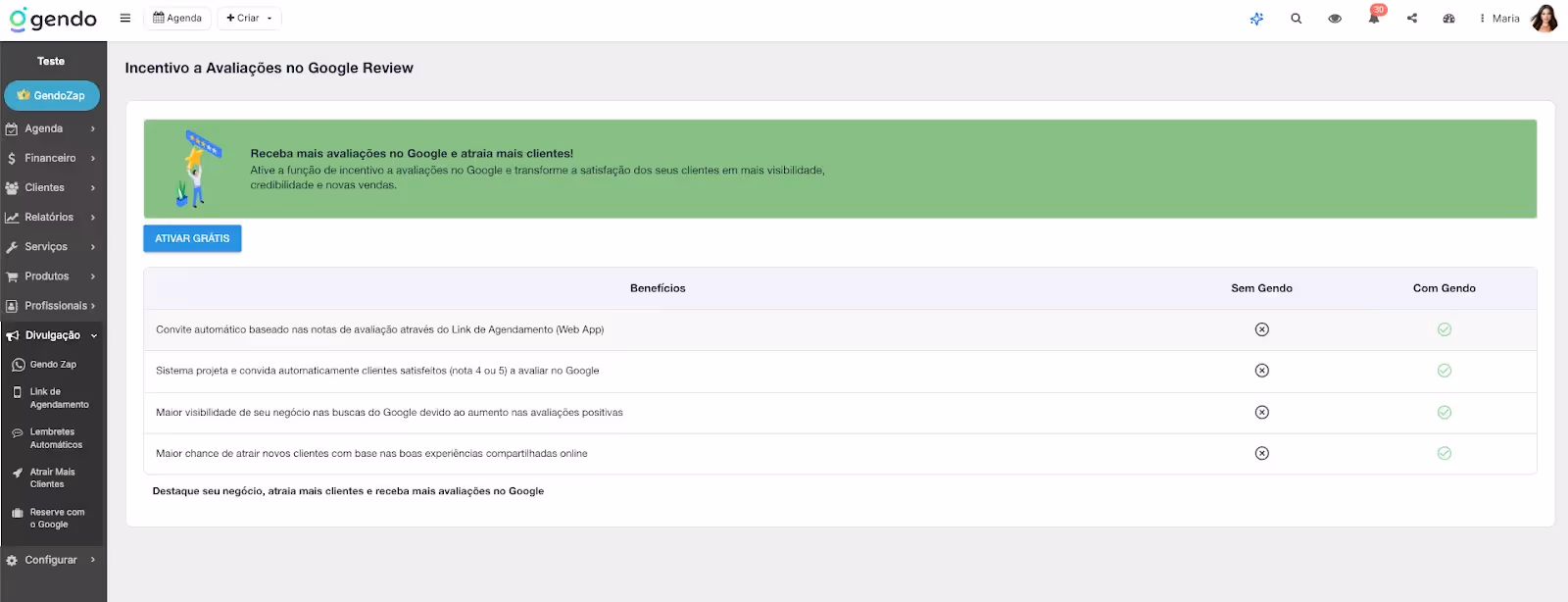Click the share icon in header
The height and width of the screenshot is (602, 1568).
1412,18
